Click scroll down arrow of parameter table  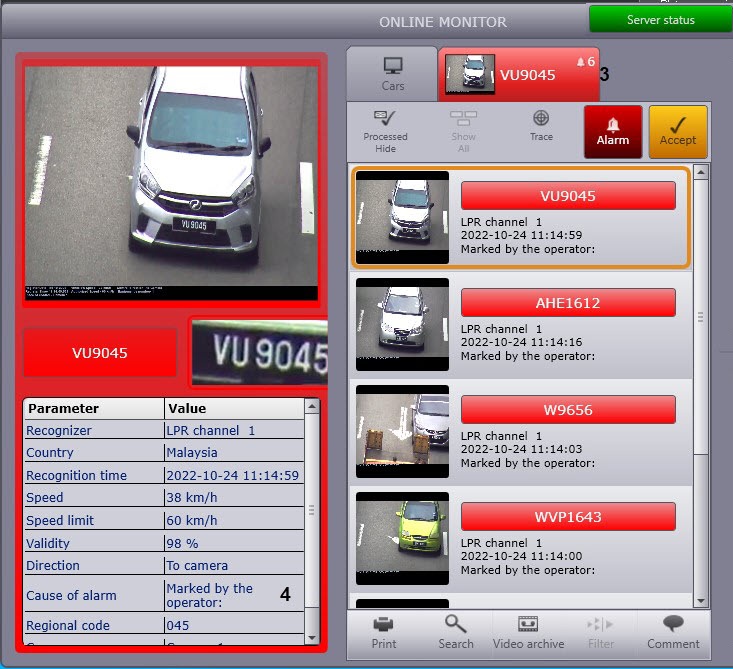click(312, 637)
